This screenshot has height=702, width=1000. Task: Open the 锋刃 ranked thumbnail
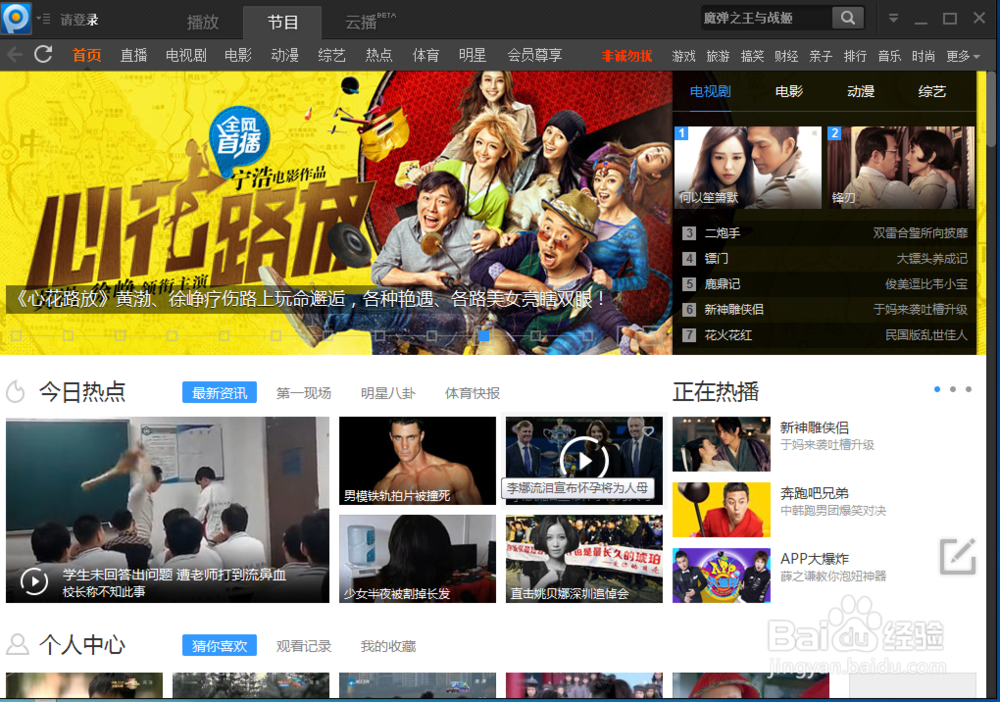(901, 167)
